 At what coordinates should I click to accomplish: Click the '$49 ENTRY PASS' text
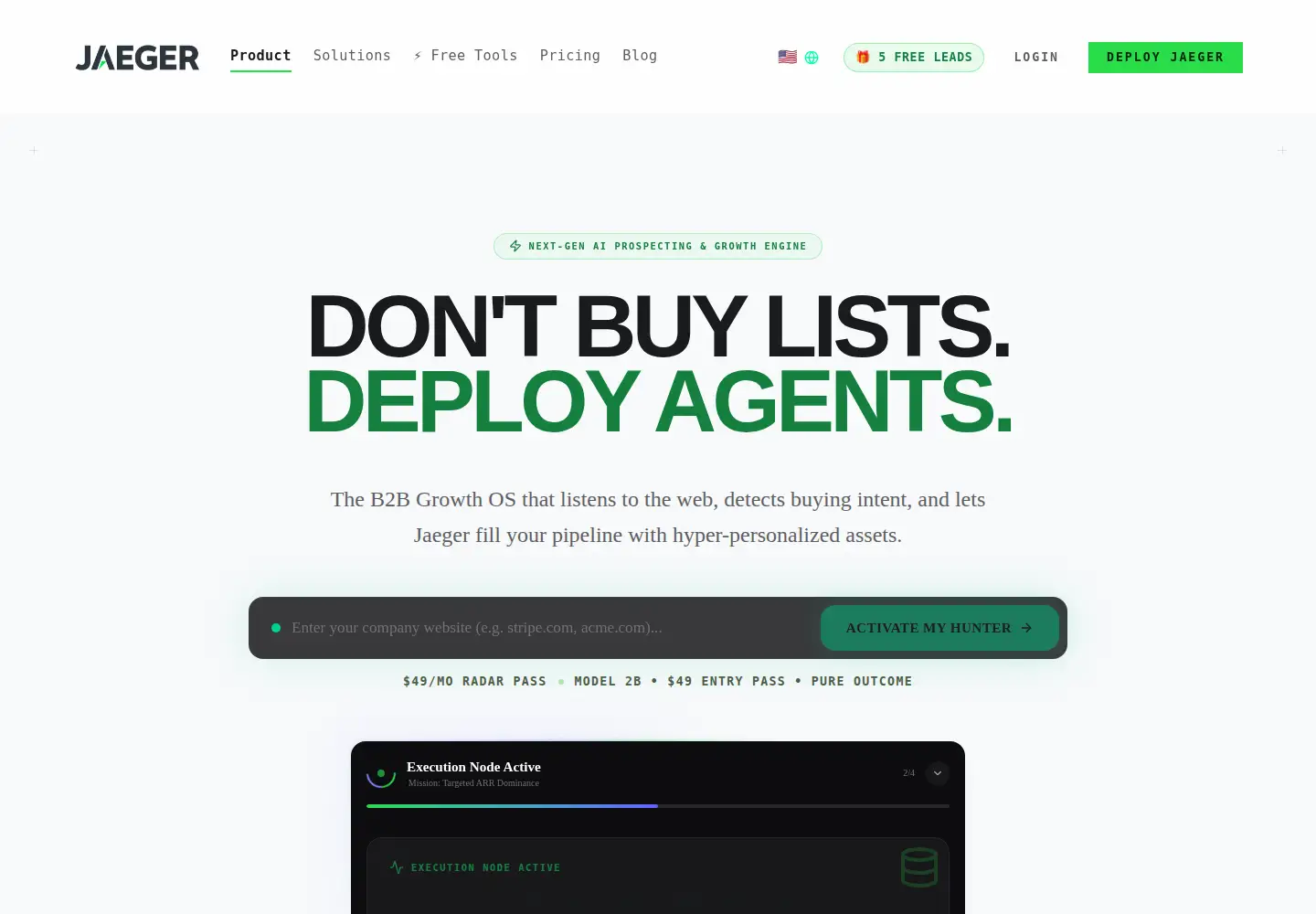click(x=727, y=681)
